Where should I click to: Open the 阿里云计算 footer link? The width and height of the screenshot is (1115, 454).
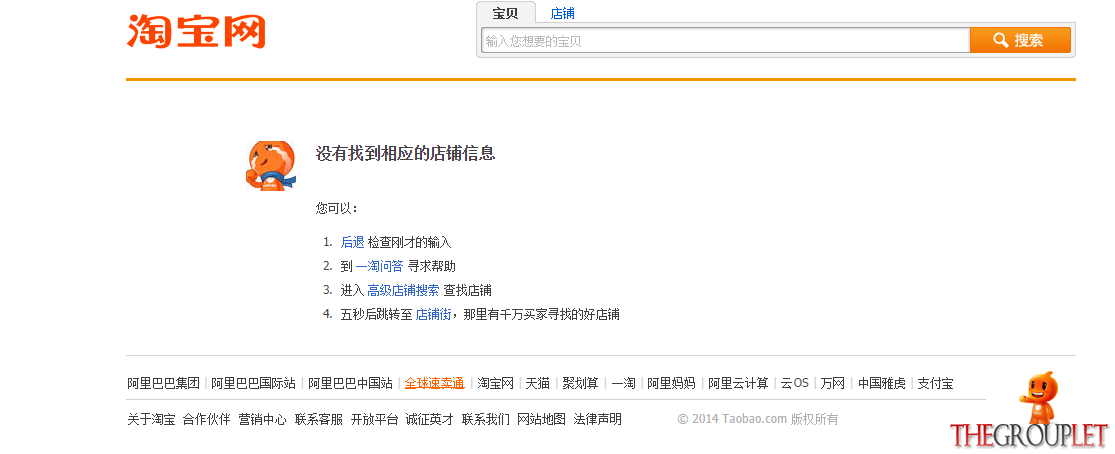738,384
